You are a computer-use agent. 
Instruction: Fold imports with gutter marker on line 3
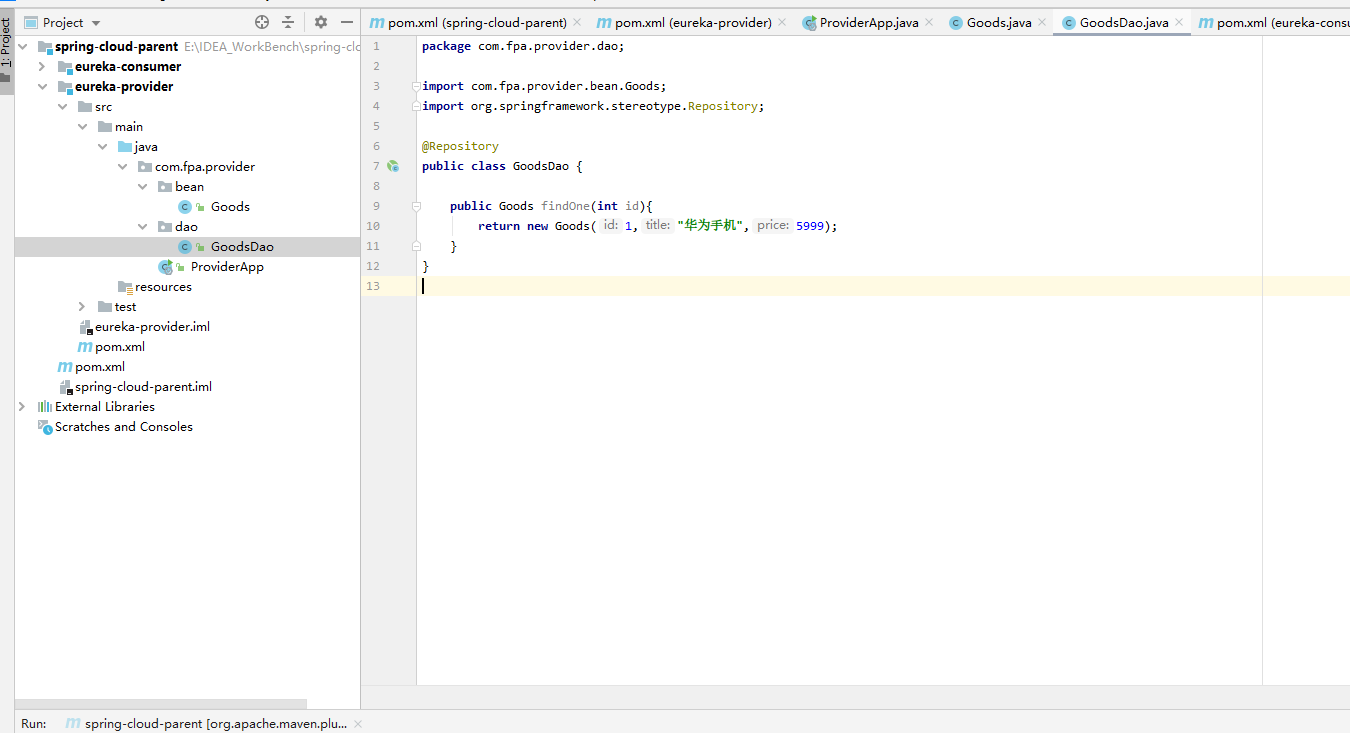pos(416,86)
